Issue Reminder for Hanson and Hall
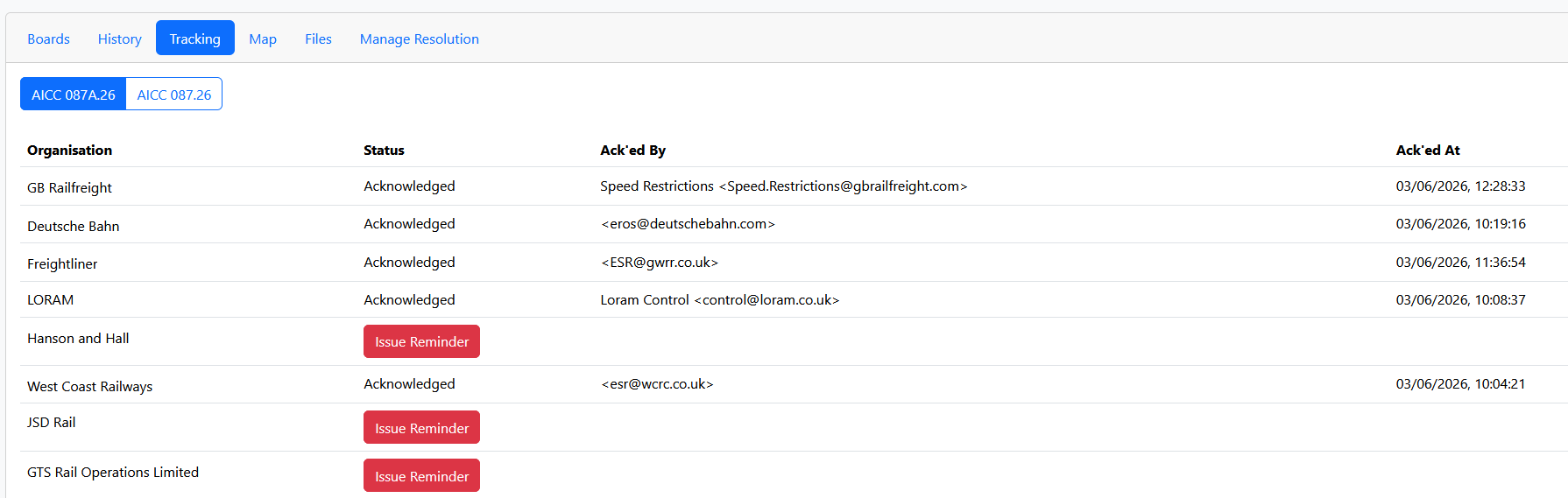Image resolution: width=1568 pixels, height=498 pixels. point(421,341)
